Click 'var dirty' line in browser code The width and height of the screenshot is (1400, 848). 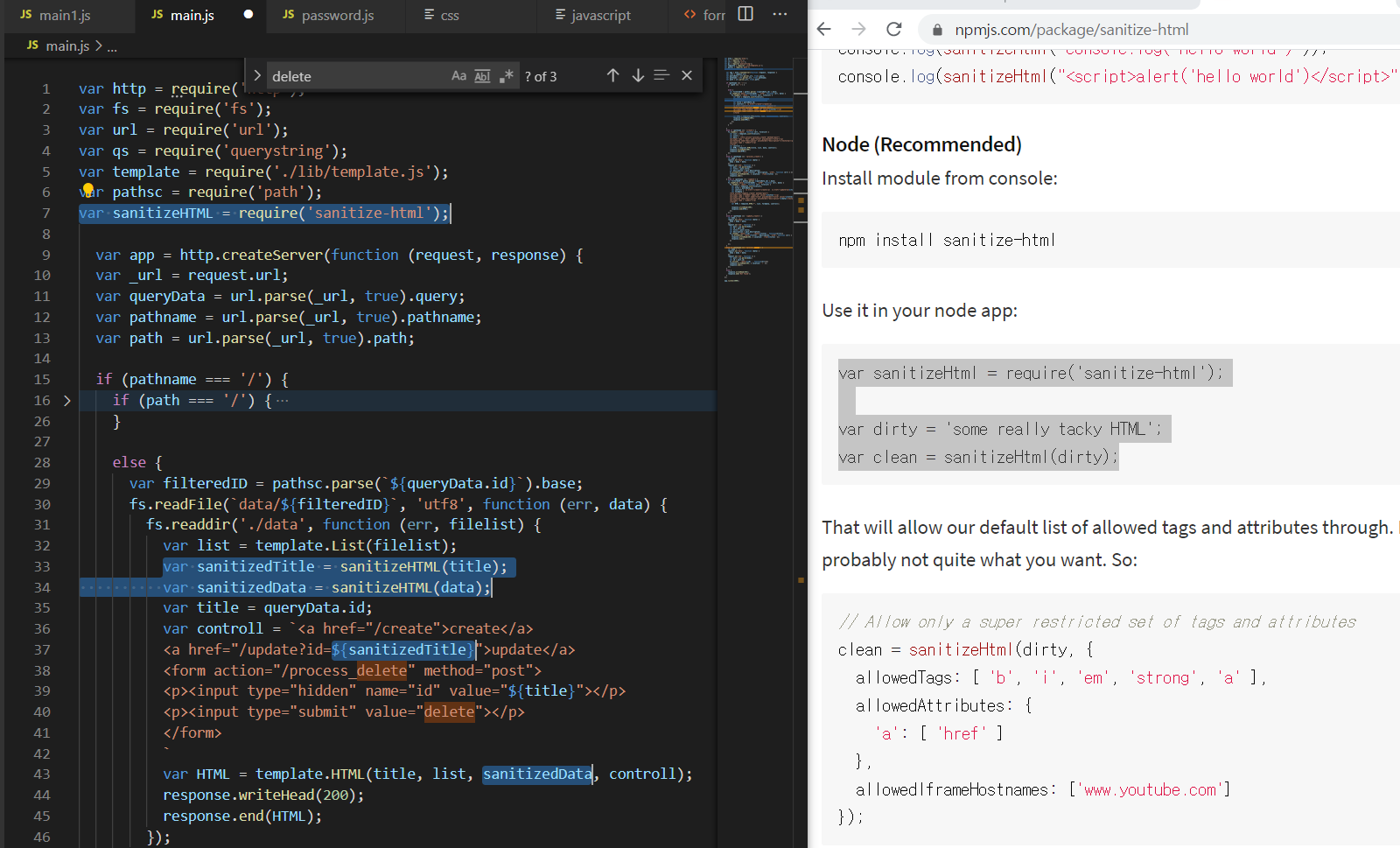pos(1000,429)
